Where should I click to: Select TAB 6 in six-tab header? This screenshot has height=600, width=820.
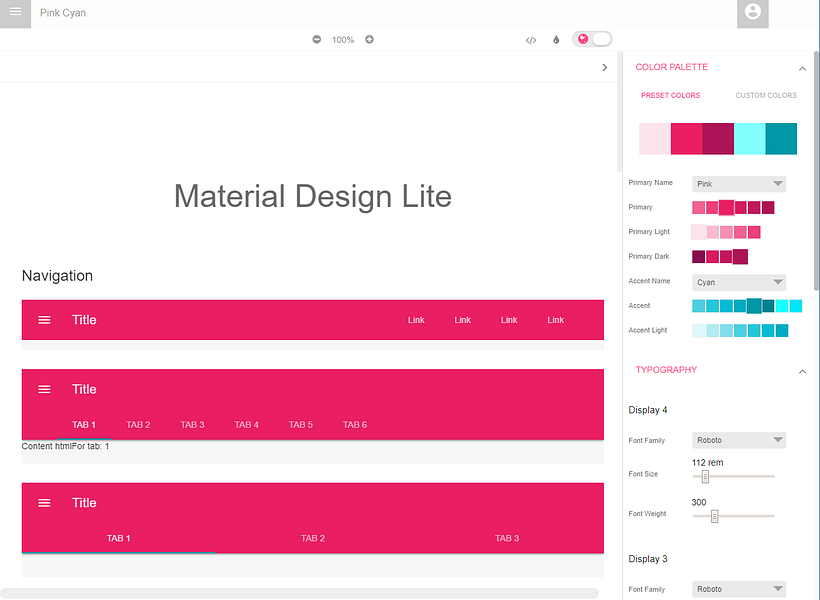click(355, 425)
